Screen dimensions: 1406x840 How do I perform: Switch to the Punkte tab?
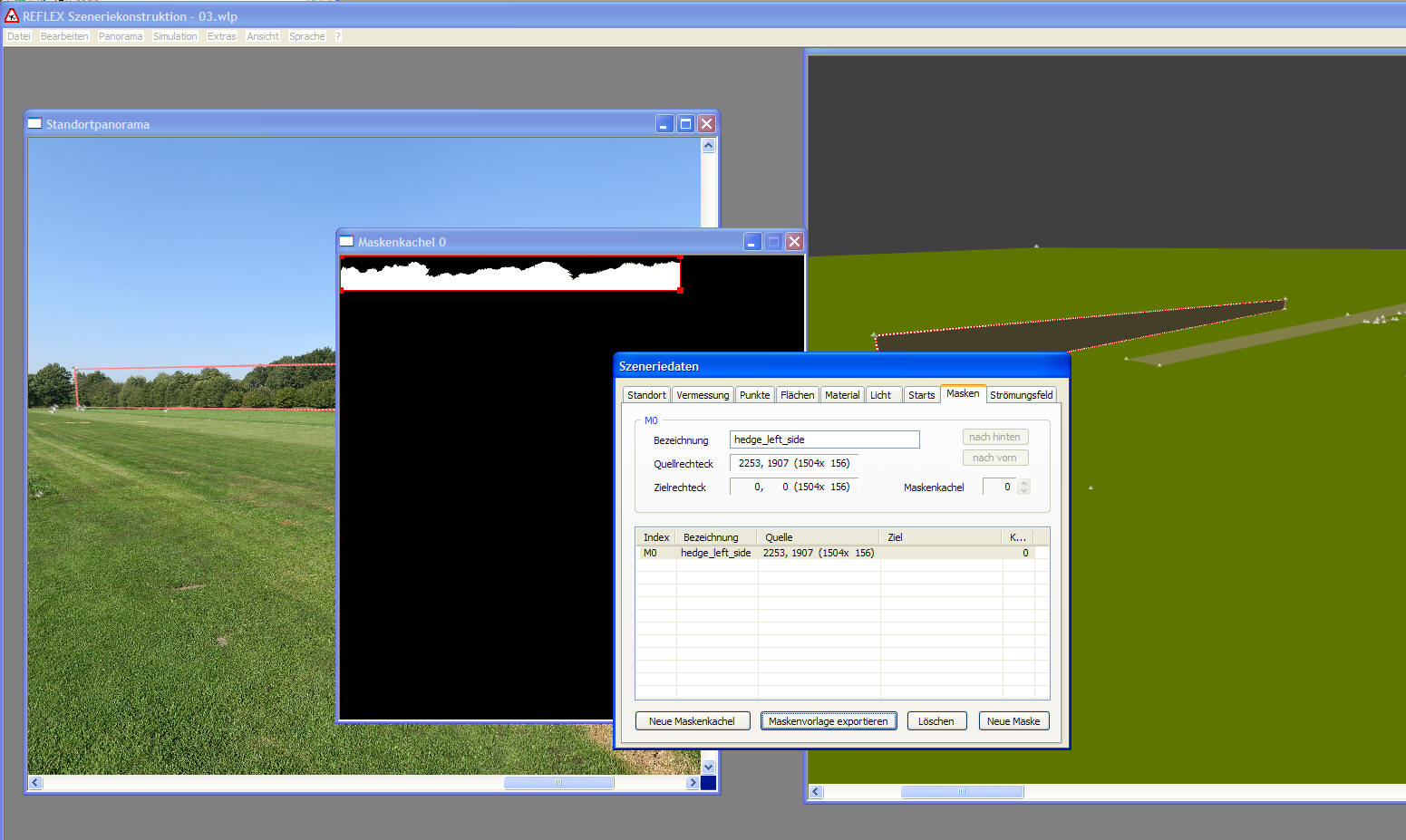point(754,395)
